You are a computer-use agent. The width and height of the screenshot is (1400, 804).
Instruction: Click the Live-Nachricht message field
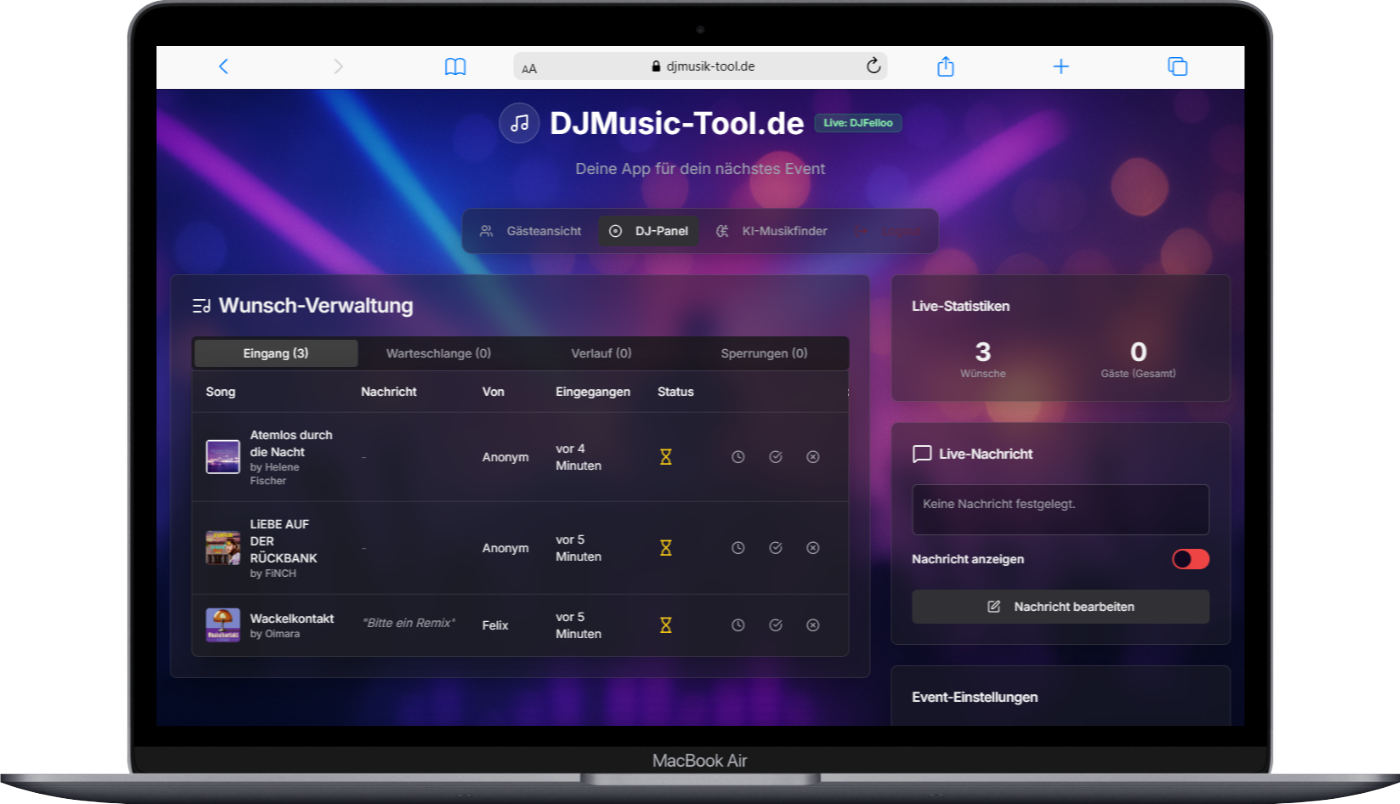pyautogui.click(x=1060, y=510)
